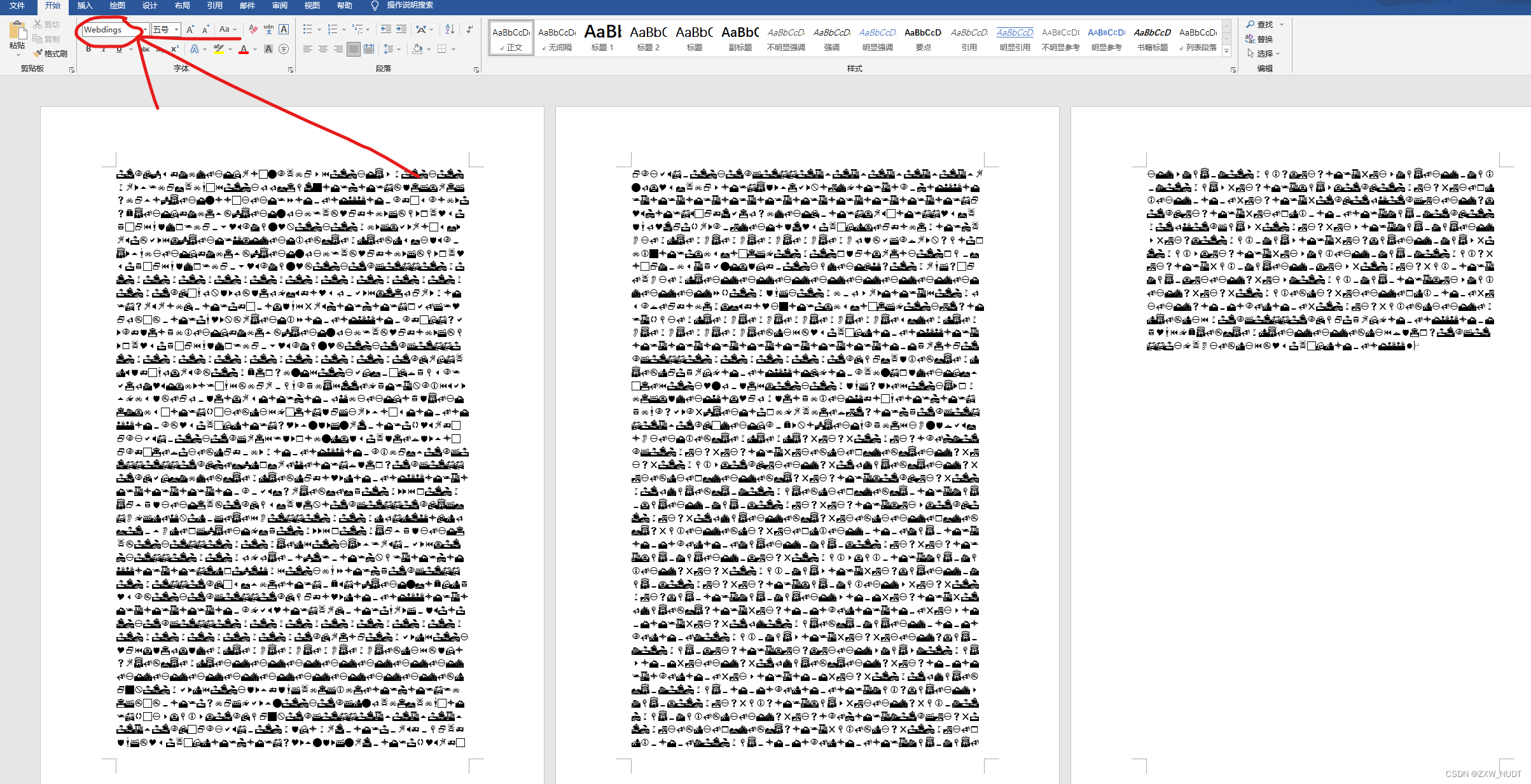Open the 插入 ribbon tab

(85, 6)
